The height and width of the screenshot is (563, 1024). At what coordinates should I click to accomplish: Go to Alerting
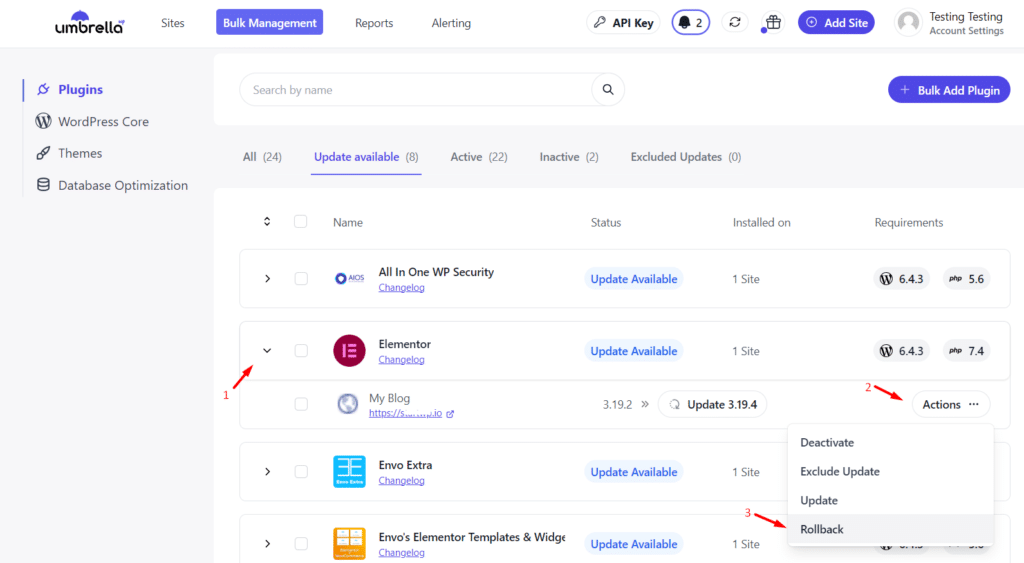(x=451, y=23)
